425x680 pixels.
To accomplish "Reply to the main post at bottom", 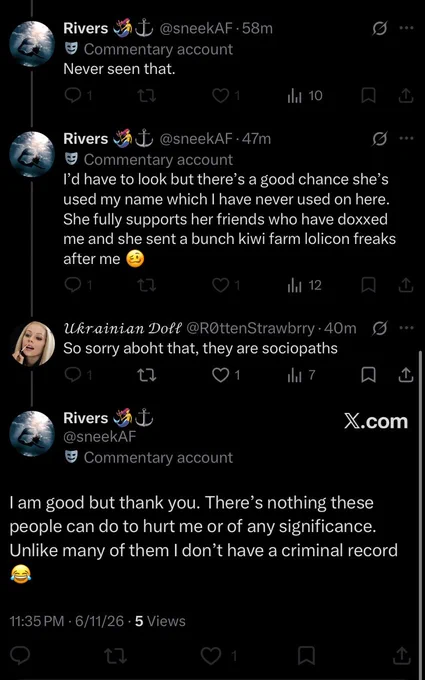I will pos(20,656).
